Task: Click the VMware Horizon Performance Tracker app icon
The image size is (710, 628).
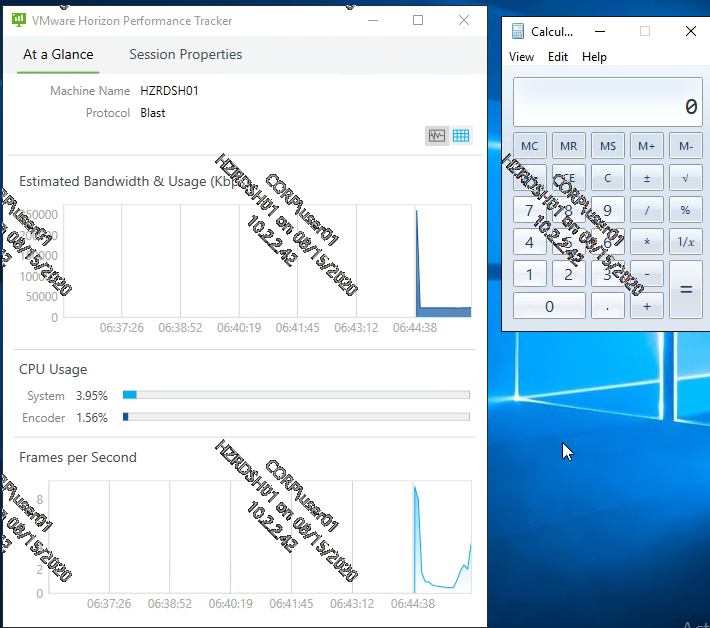Action: point(19,20)
